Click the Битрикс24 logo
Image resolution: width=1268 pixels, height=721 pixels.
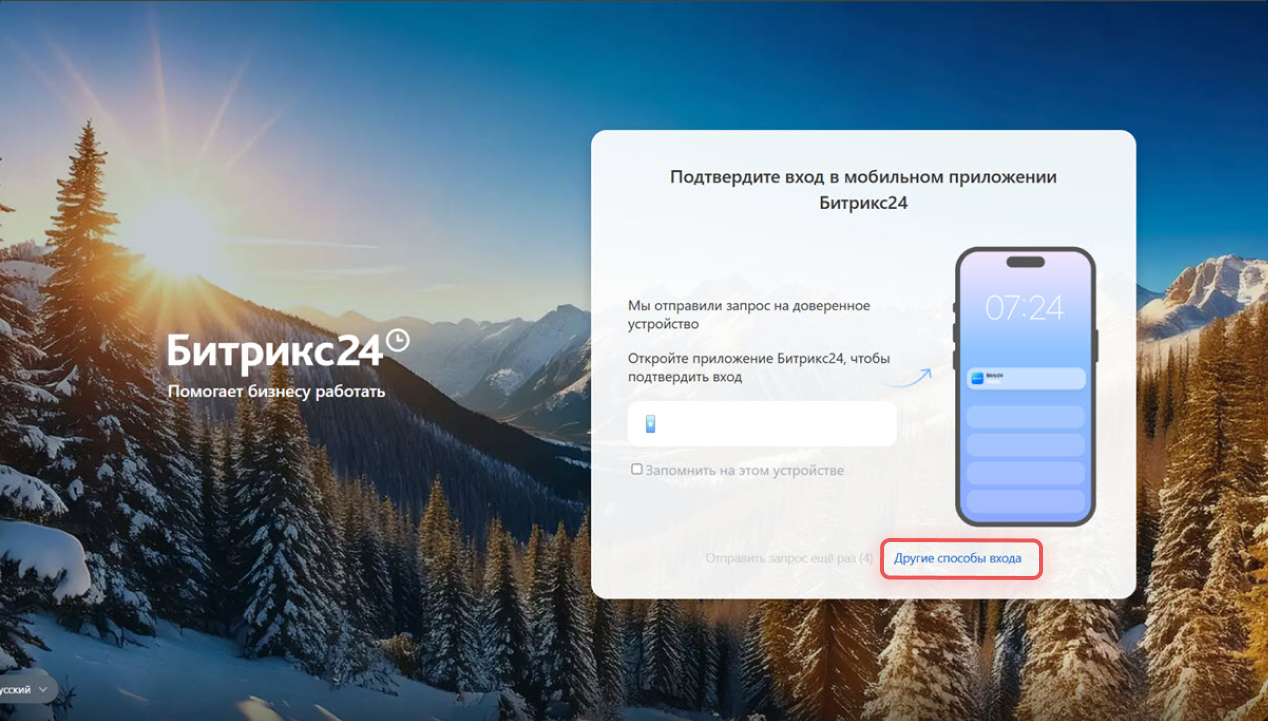coord(288,351)
